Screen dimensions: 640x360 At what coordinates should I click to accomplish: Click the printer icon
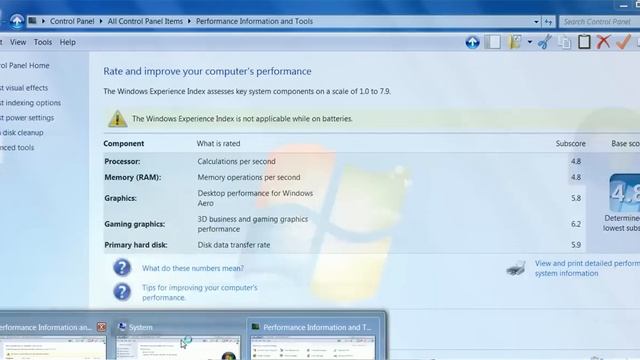point(516,268)
